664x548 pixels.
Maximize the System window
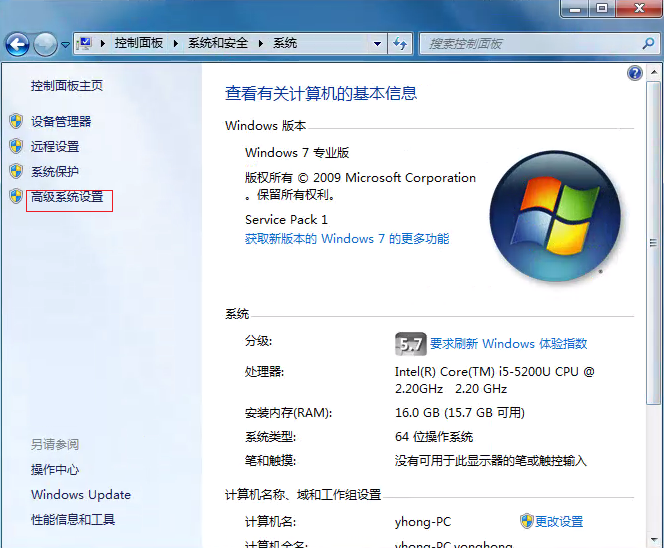pyautogui.click(x=602, y=8)
